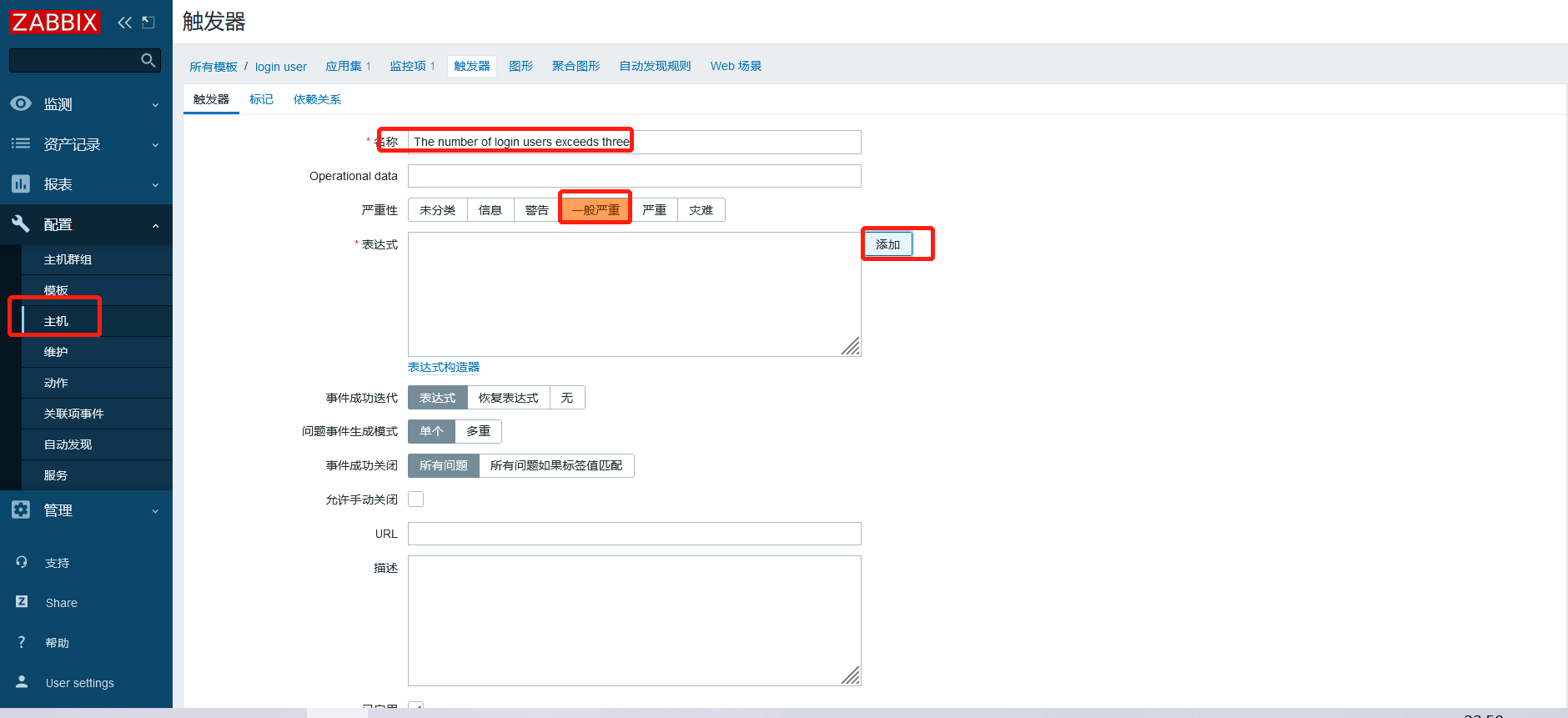Click the 表达式 text area
Screen dimensions: 1568x718
tap(634, 294)
